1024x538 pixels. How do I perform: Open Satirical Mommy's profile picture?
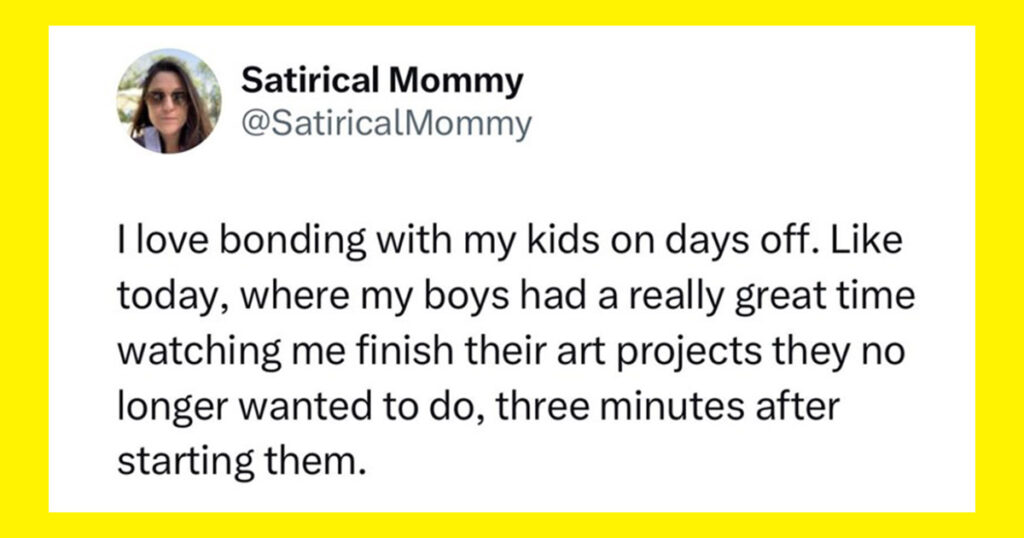click(x=169, y=101)
